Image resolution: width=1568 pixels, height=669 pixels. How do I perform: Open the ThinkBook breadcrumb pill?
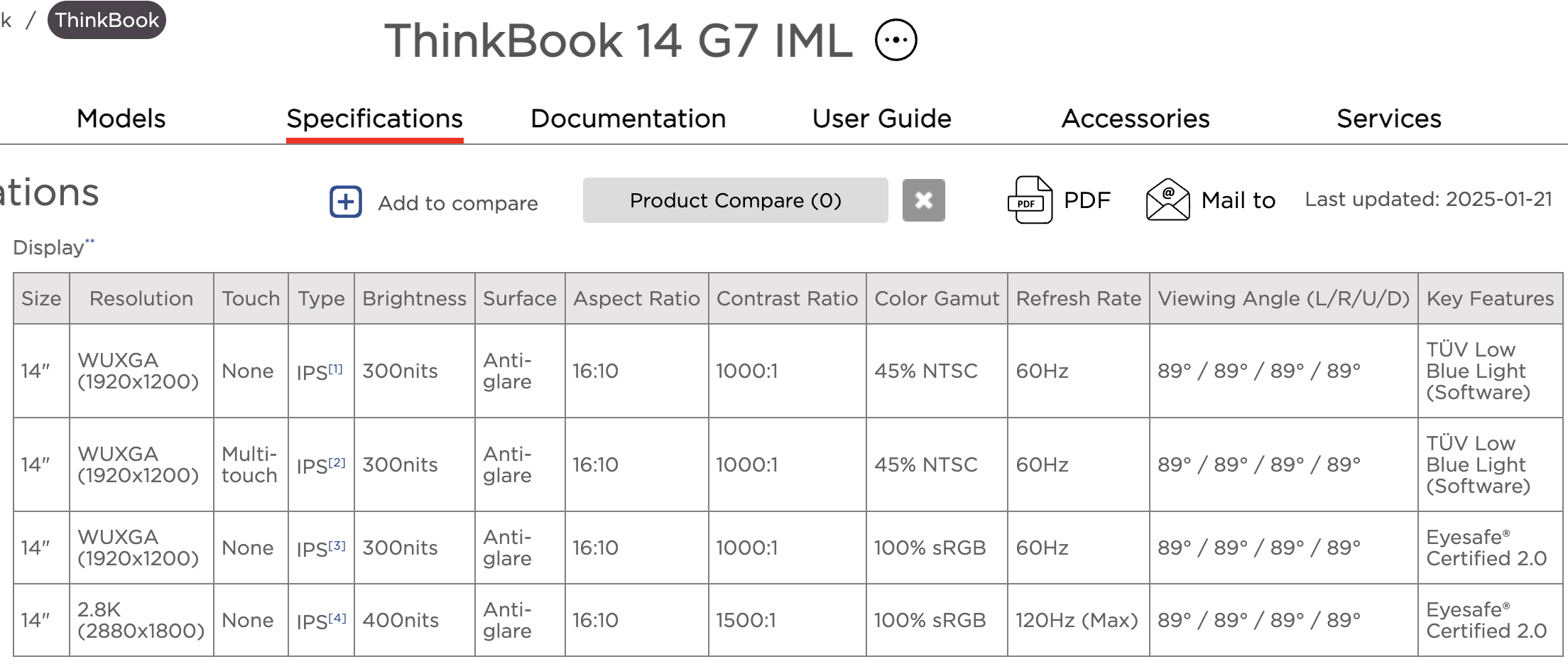pyautogui.click(x=107, y=20)
